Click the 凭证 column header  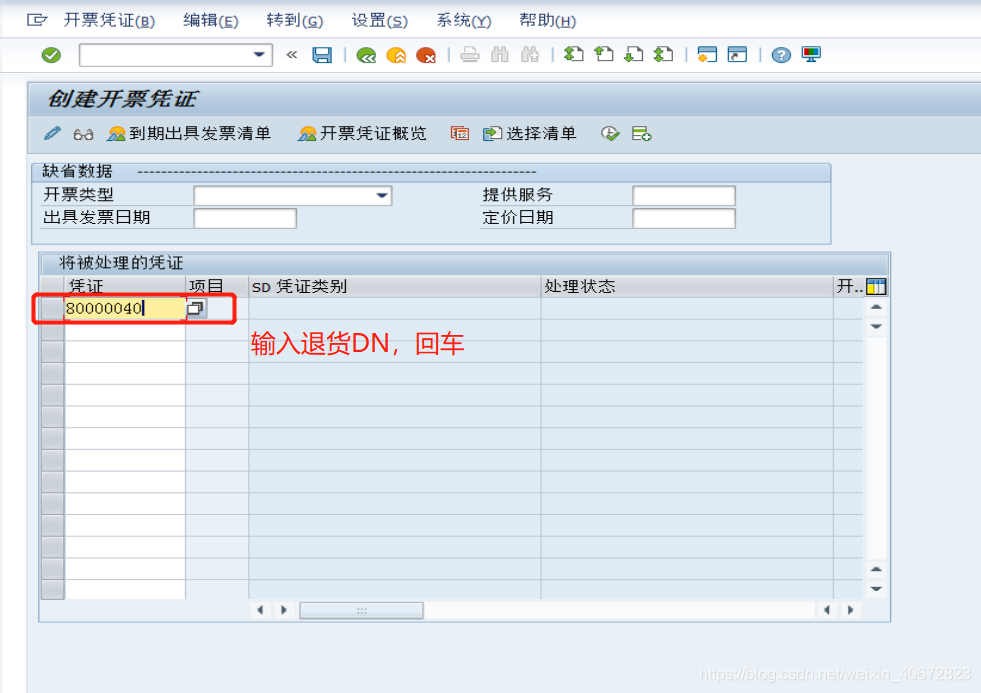point(125,286)
